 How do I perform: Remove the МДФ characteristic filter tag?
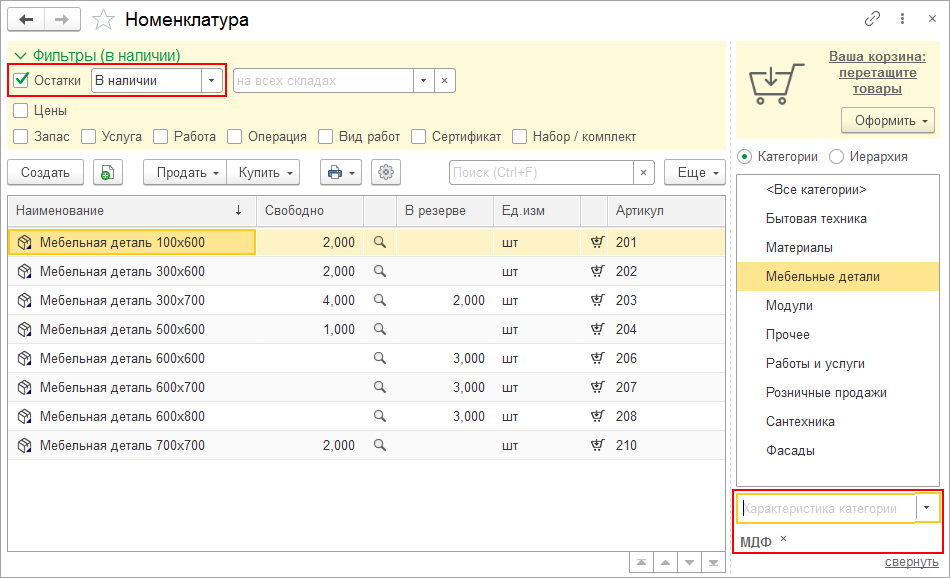[x=783, y=538]
